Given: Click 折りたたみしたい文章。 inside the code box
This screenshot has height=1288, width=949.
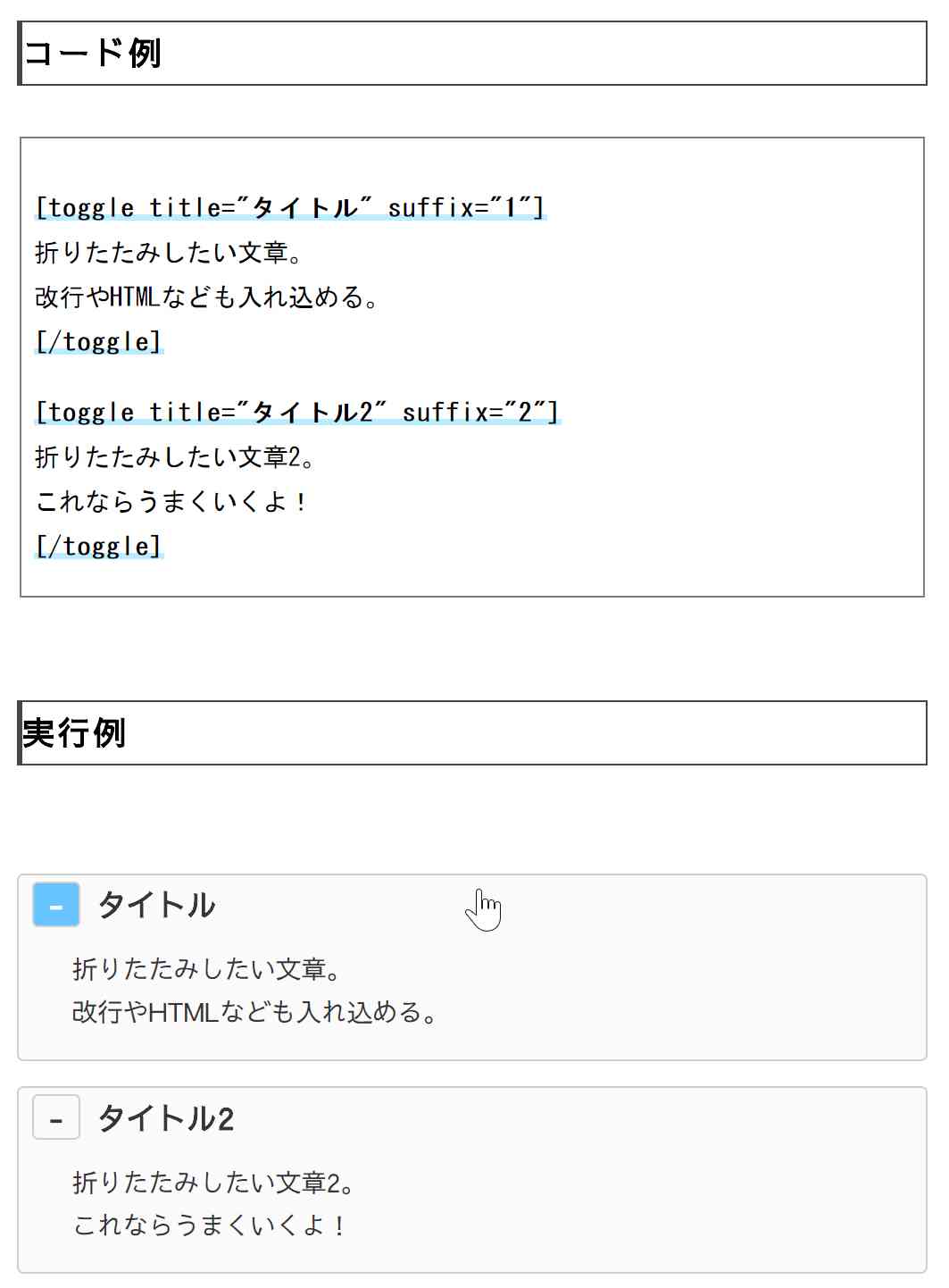Looking at the screenshot, I should click(x=169, y=253).
